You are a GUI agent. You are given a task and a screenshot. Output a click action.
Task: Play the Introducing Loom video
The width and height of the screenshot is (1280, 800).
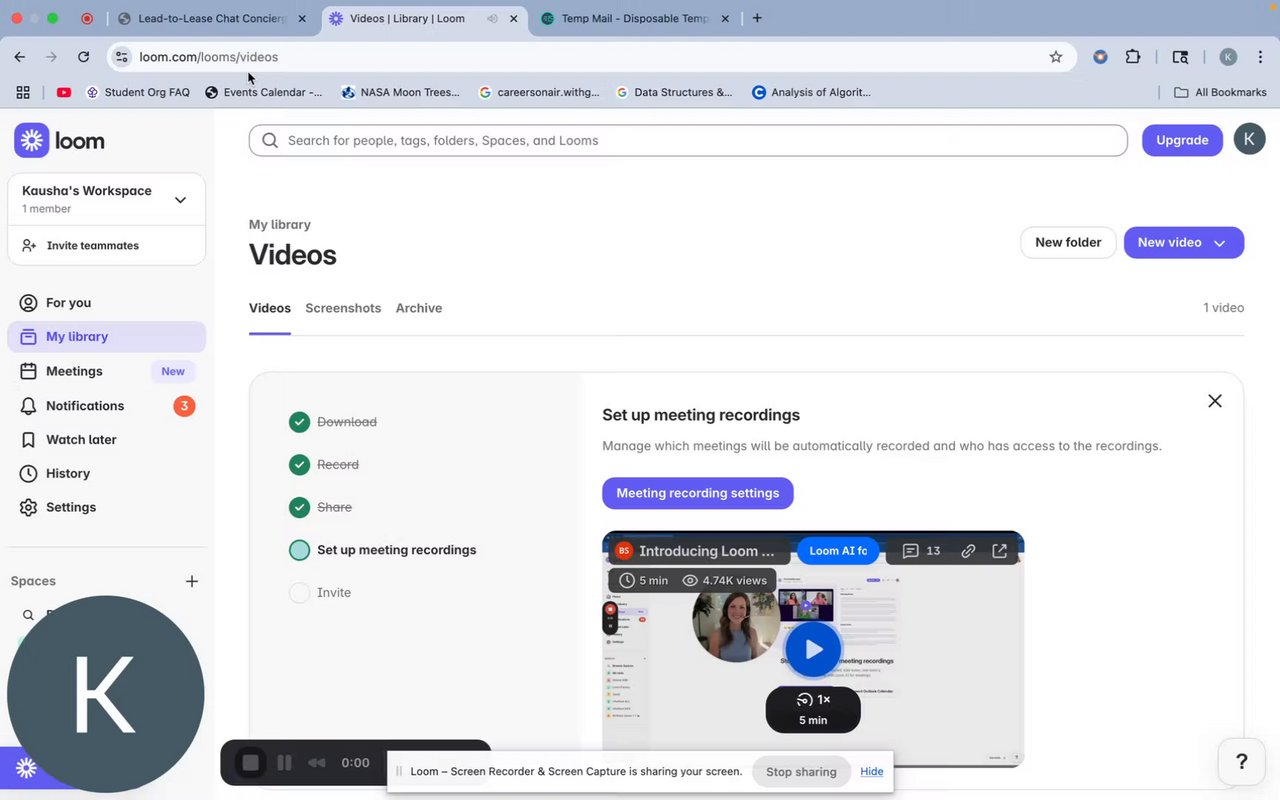813,650
